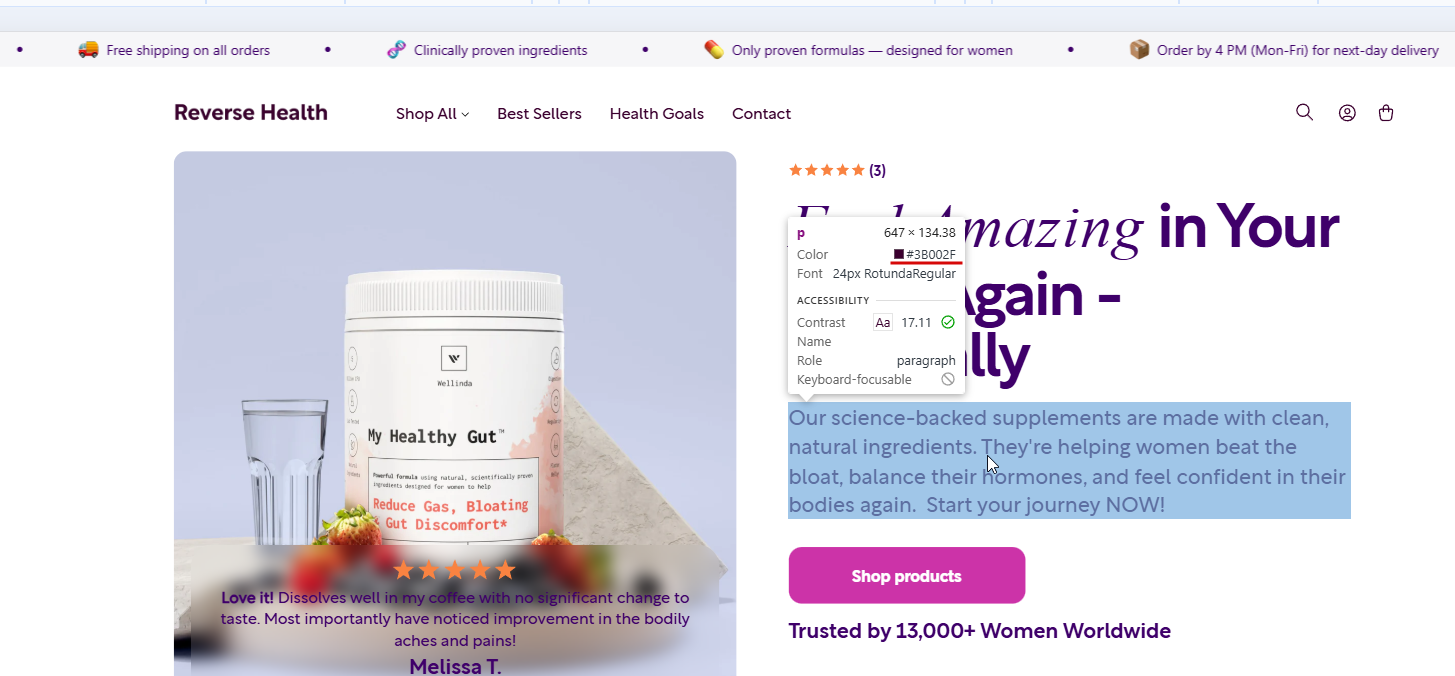Open the account profile icon

point(1347,113)
